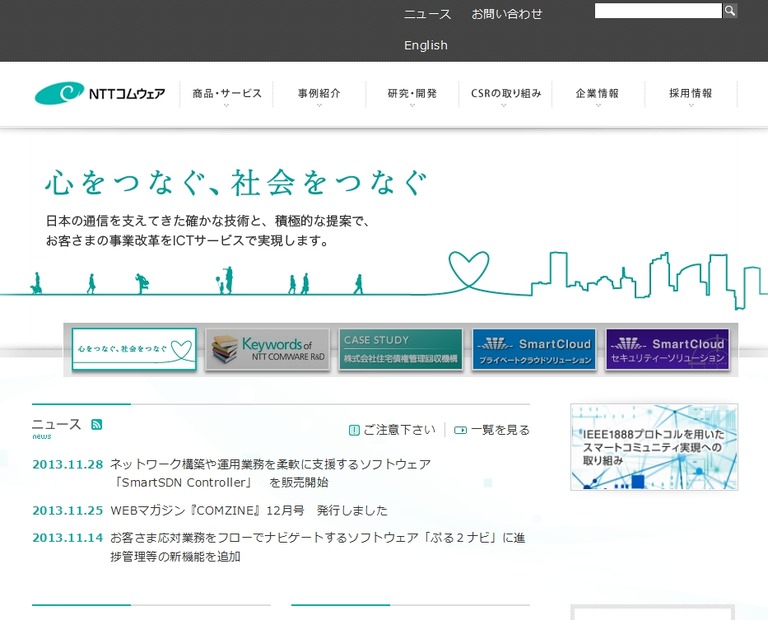Open the SmartSDN Controller news item
The height and width of the screenshot is (620, 768).
(270, 473)
